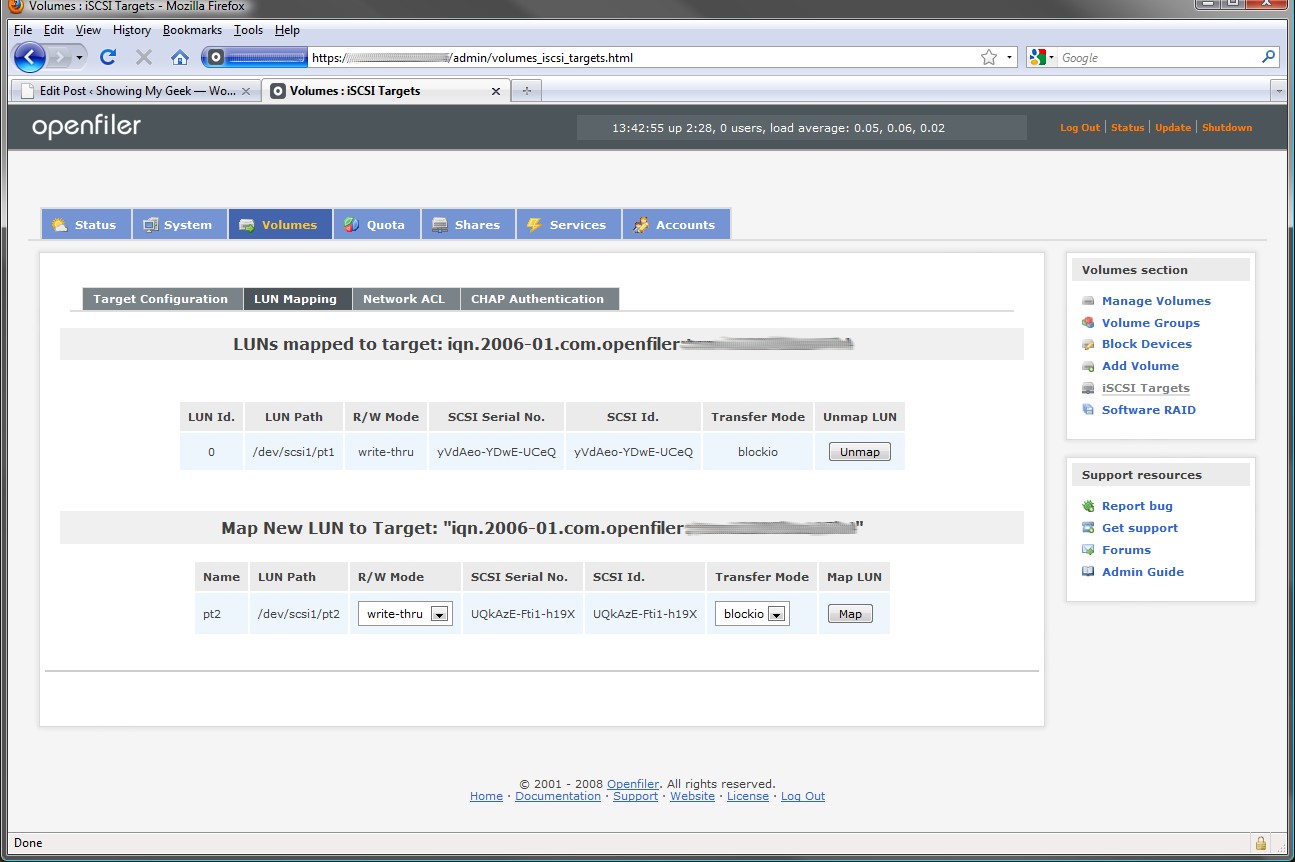Click the site identity favicon button

(x=254, y=57)
